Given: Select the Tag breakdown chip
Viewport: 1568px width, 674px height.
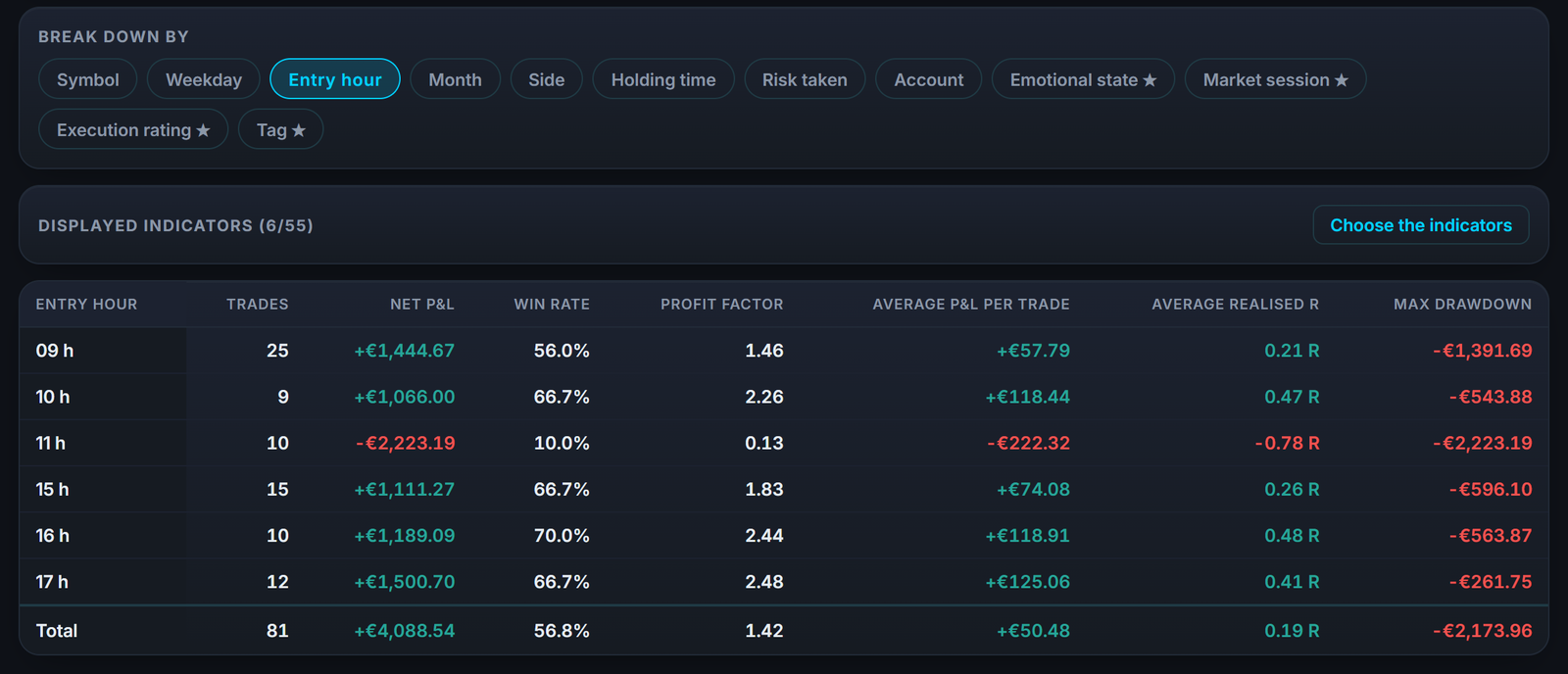Looking at the screenshot, I should (x=280, y=129).
